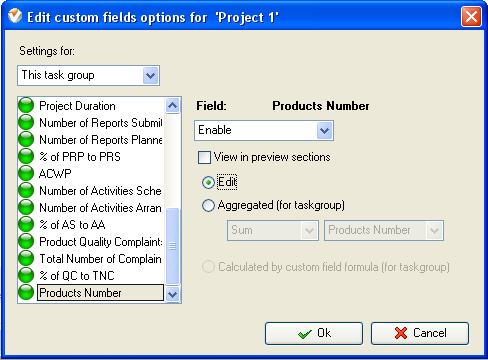This screenshot has width=488, height=360.
Task: Click the Ok button
Action: [314, 333]
